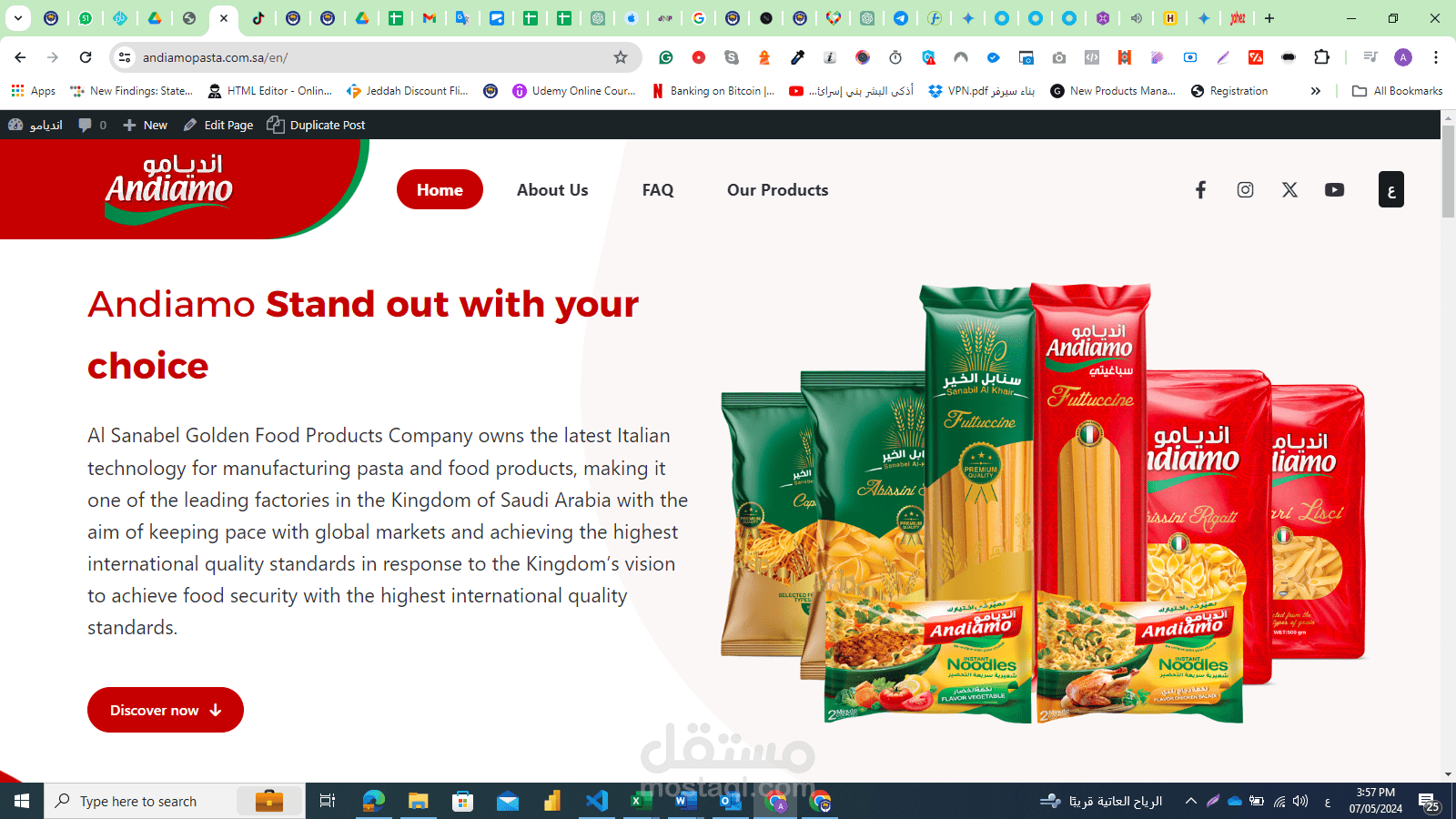Viewport: 1456px width, 819px height.
Task: Open the X (Twitter) social icon
Action: [x=1289, y=189]
